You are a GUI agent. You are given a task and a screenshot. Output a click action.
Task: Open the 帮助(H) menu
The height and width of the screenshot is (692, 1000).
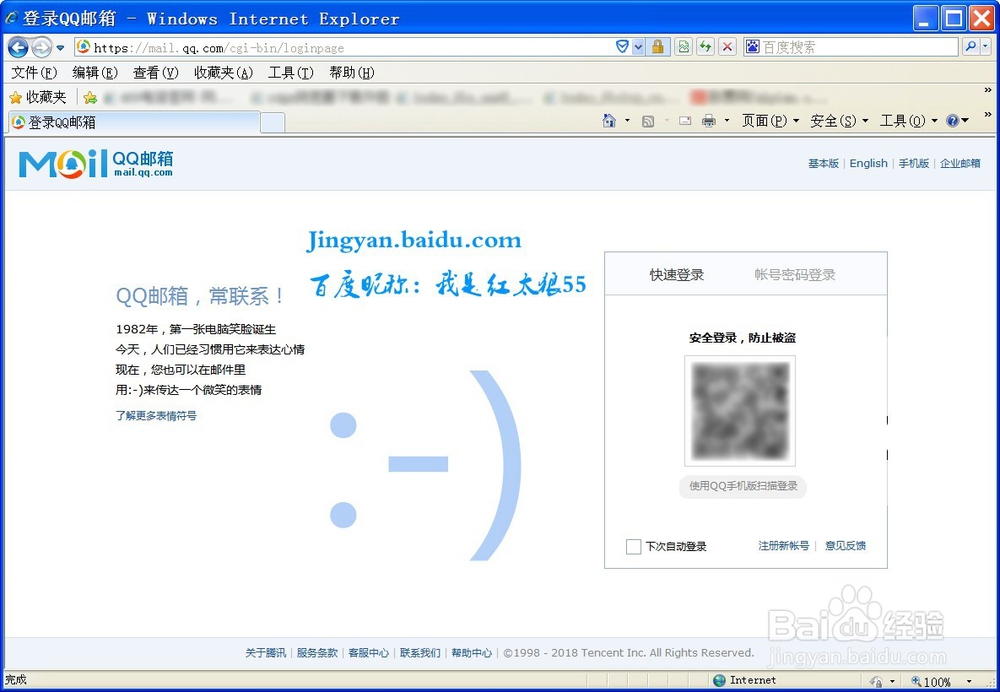351,73
